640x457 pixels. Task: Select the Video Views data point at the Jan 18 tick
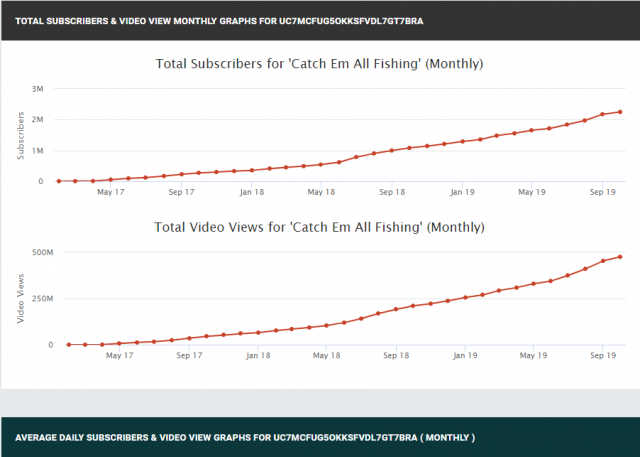click(258, 333)
